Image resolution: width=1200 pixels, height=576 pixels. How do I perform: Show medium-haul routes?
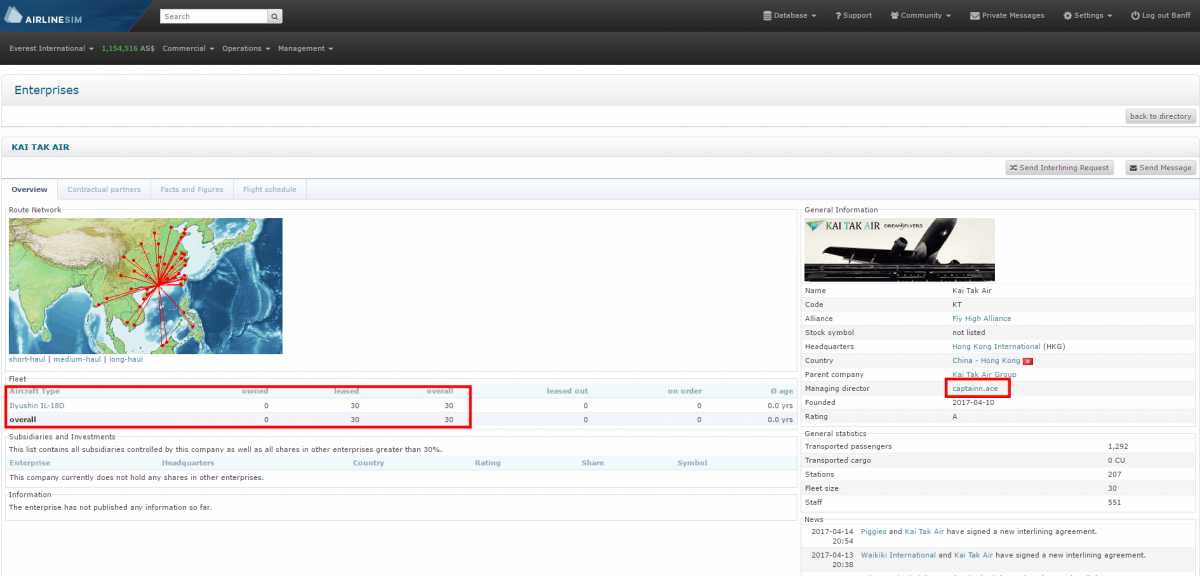(77, 359)
